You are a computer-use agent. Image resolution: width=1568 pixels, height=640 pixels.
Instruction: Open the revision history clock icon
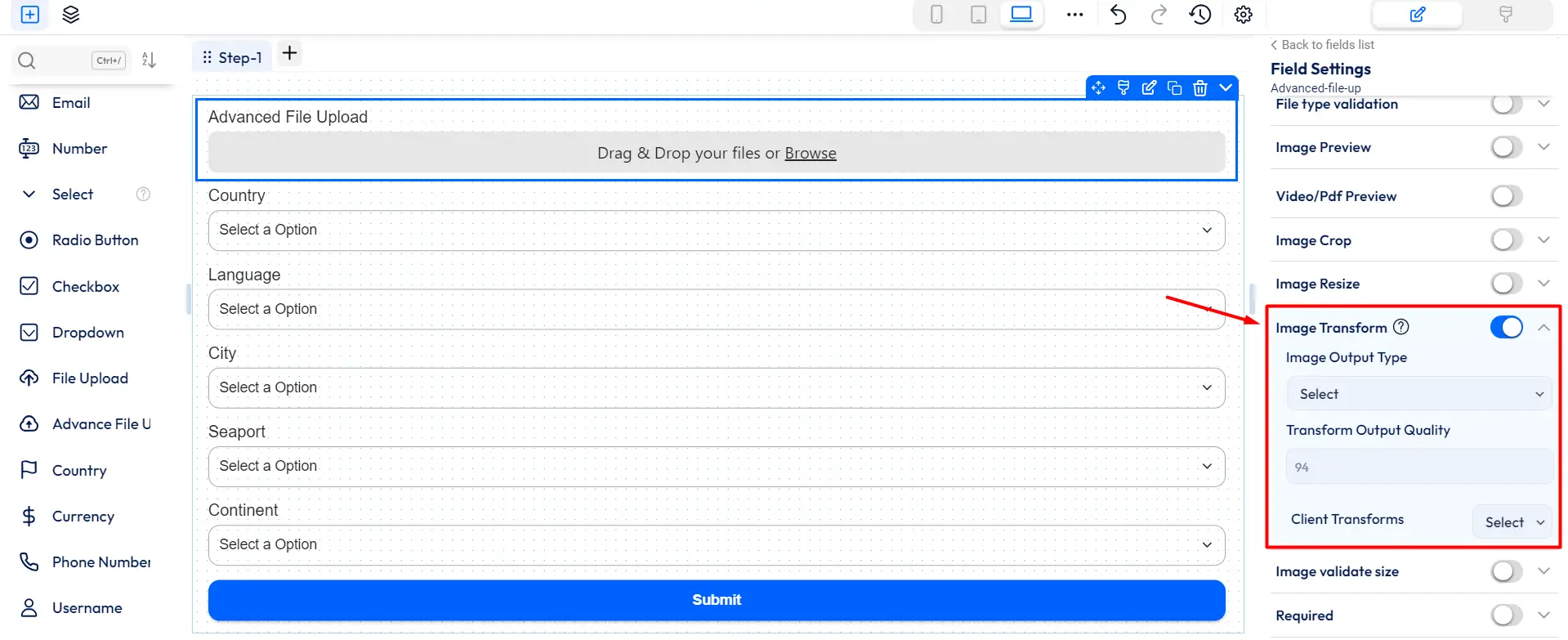1199,15
